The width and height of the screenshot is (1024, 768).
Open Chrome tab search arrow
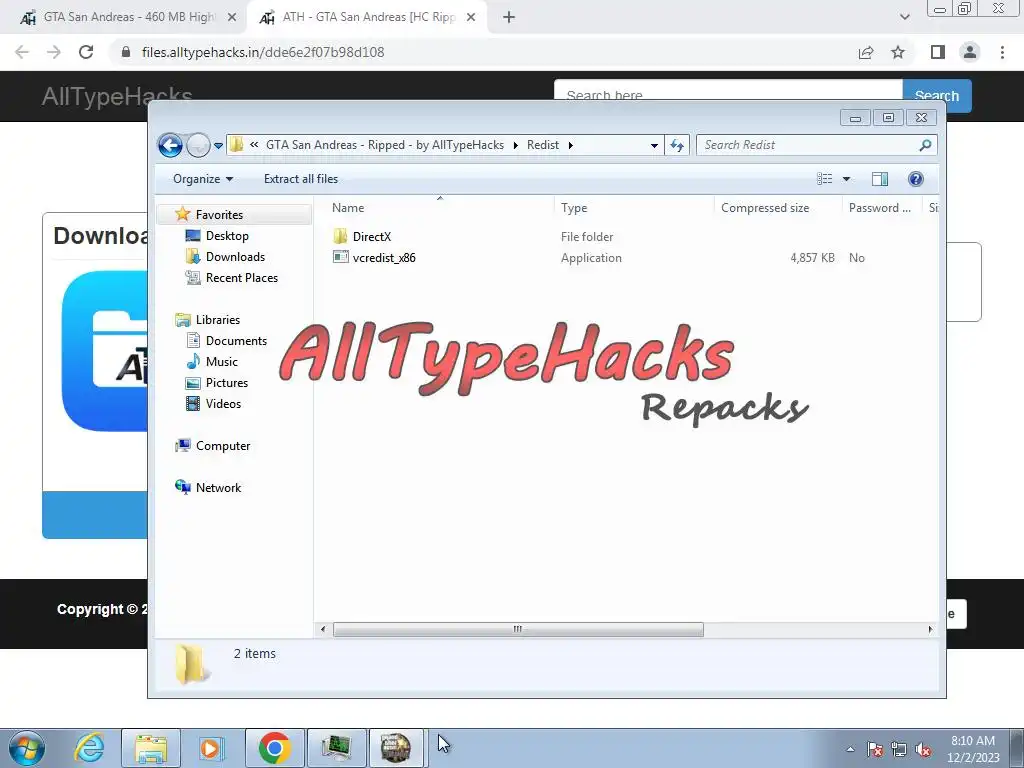[x=904, y=18]
